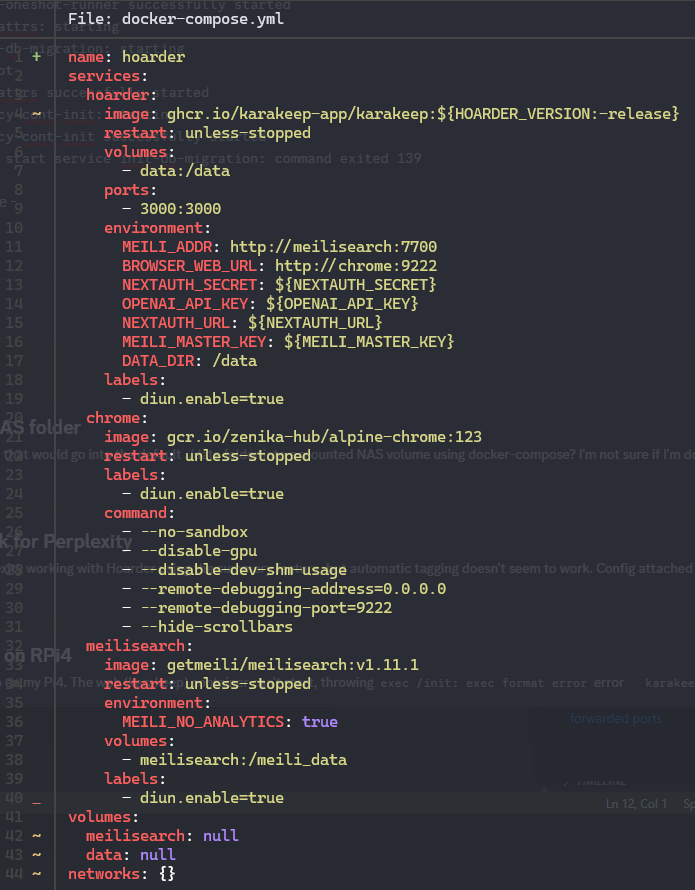Screen dimensions: 695x890
Task: Click the '--disable-dev-shm-usage' argument
Action: [244, 570]
